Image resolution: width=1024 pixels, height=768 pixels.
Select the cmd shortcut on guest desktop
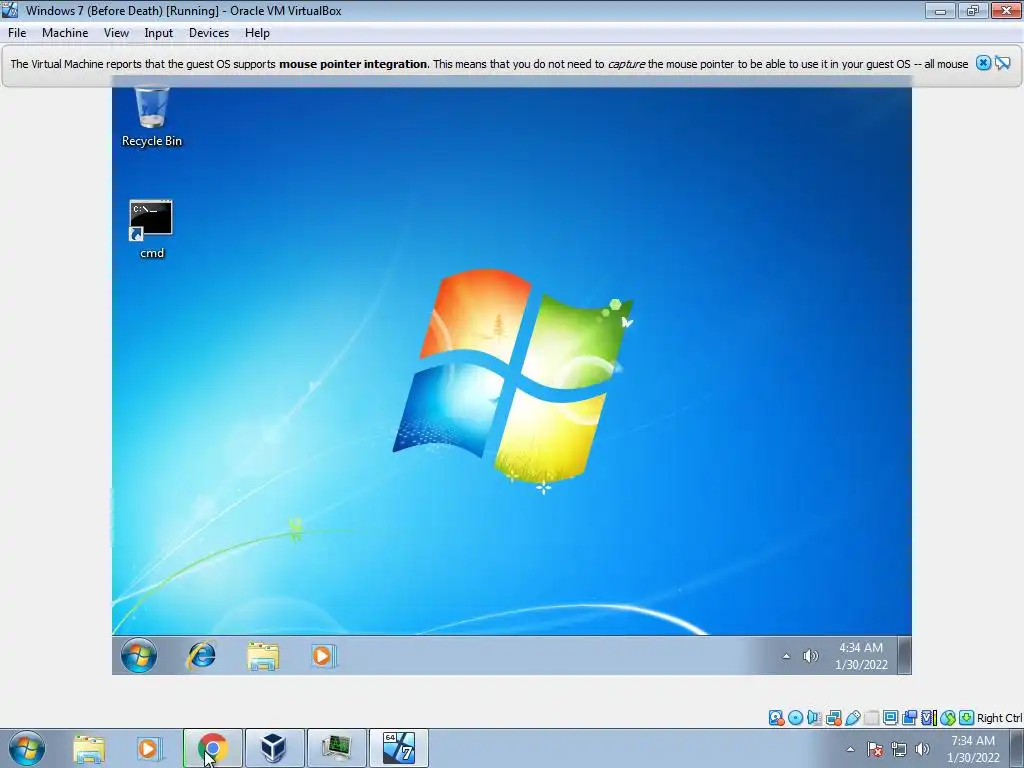pyautogui.click(x=152, y=230)
